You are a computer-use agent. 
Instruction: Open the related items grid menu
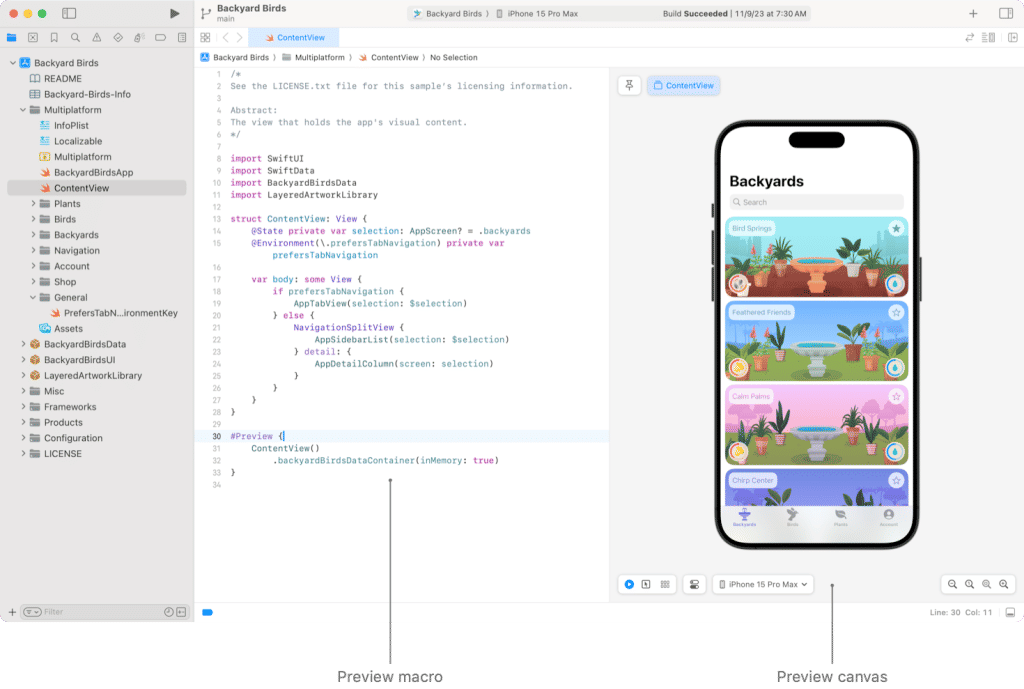tap(205, 37)
